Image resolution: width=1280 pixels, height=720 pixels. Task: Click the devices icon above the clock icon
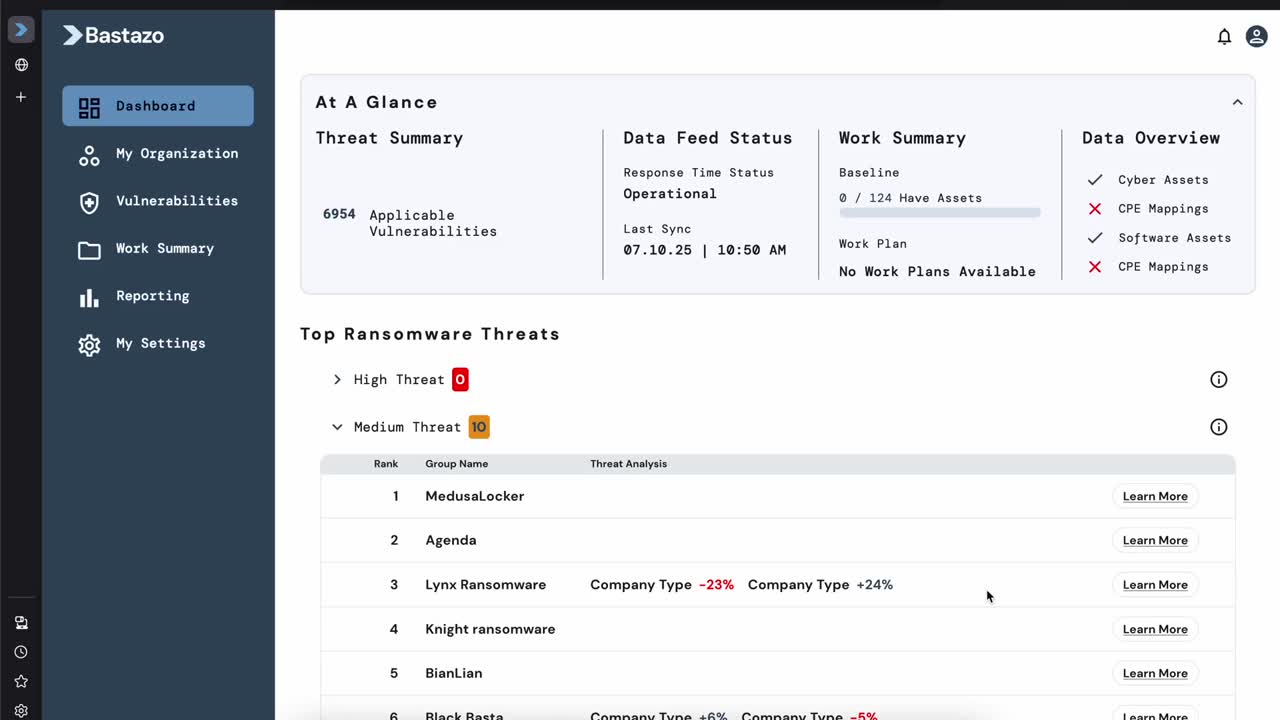(21, 622)
